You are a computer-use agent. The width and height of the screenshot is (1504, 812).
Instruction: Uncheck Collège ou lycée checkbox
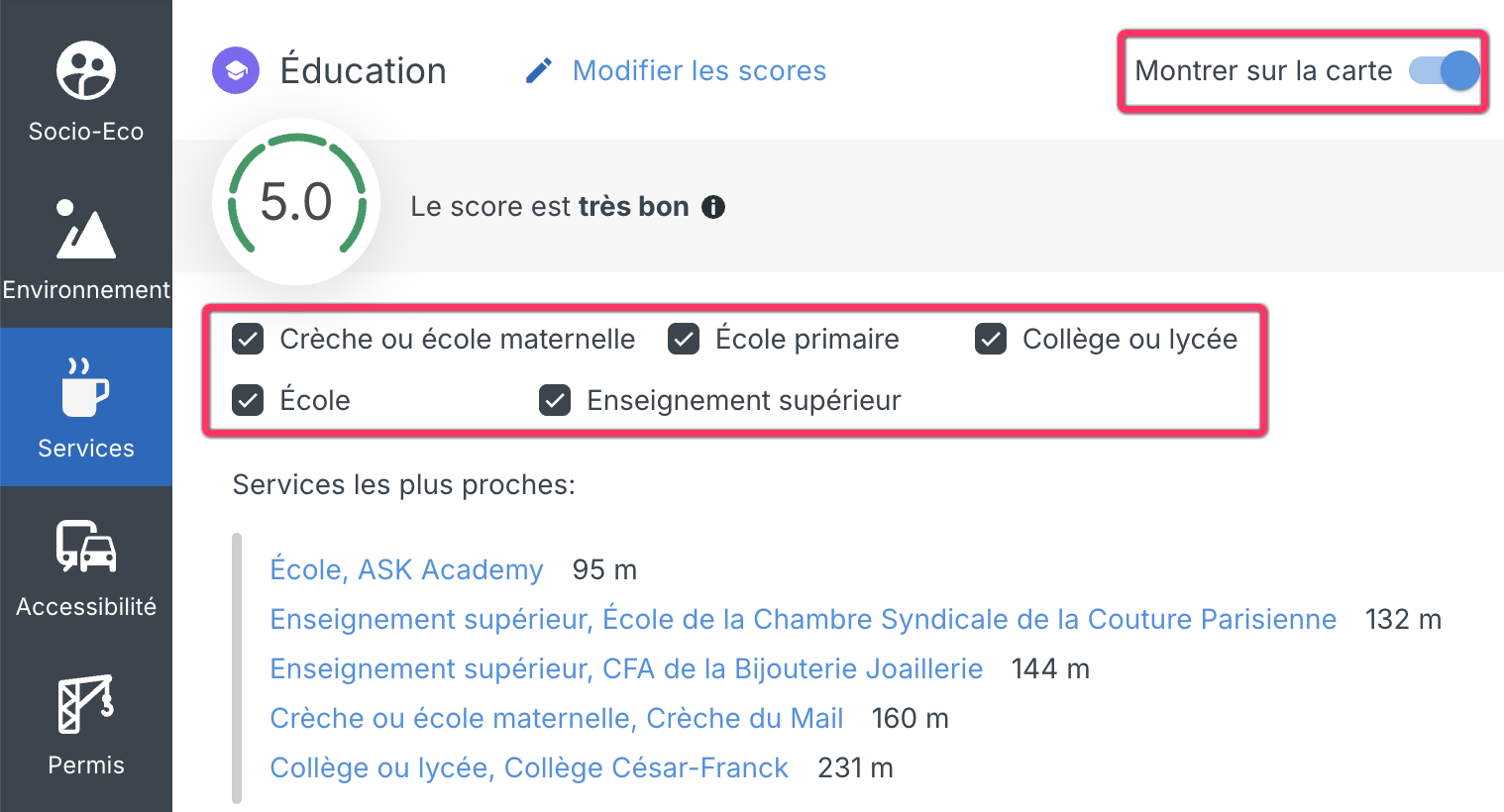click(991, 340)
